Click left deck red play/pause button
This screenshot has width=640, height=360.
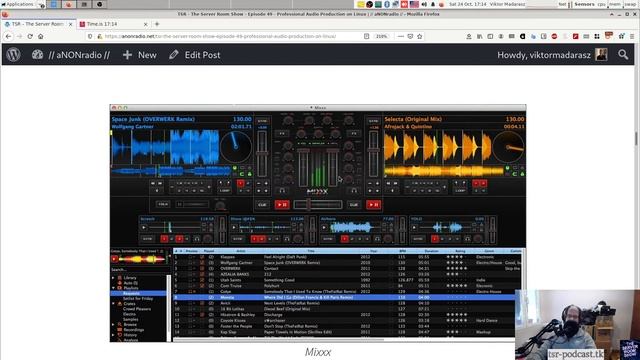282,204
